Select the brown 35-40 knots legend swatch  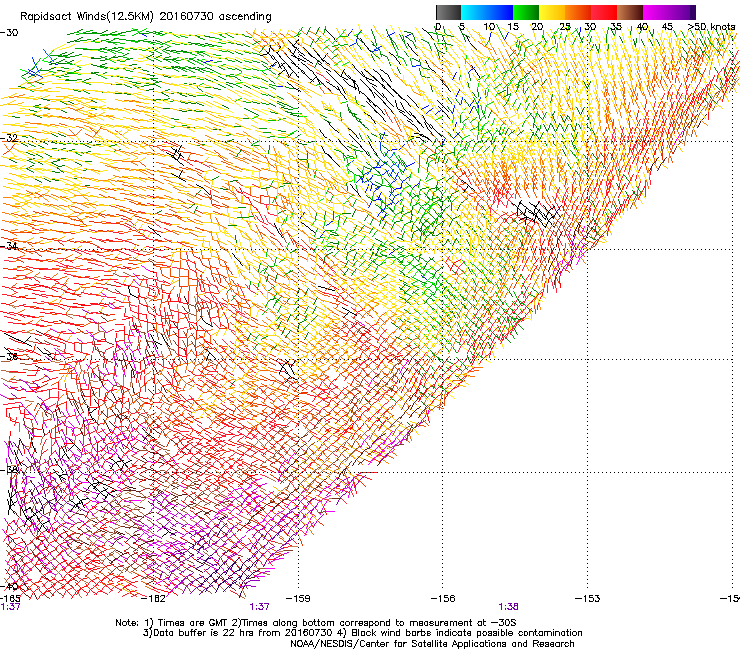(x=630, y=12)
